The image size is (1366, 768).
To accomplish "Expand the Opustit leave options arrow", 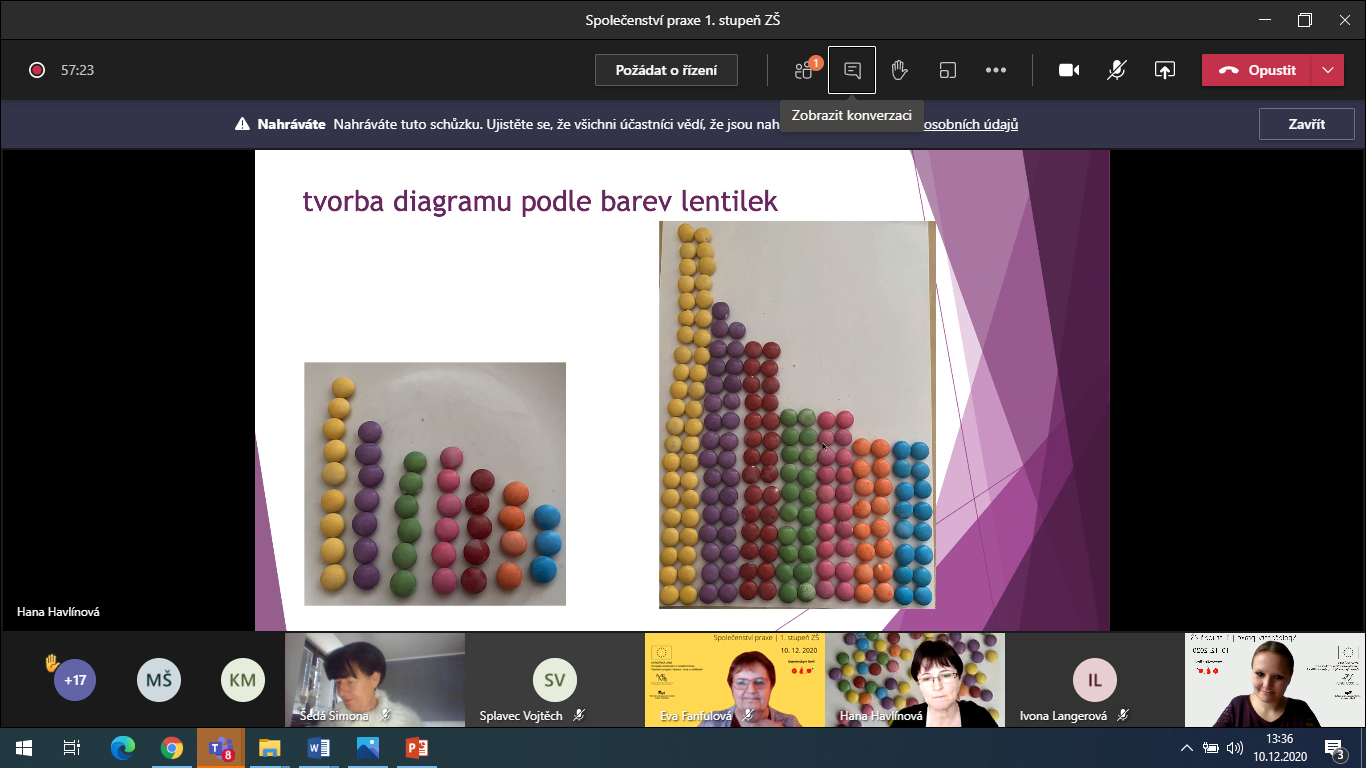I will 1327,70.
